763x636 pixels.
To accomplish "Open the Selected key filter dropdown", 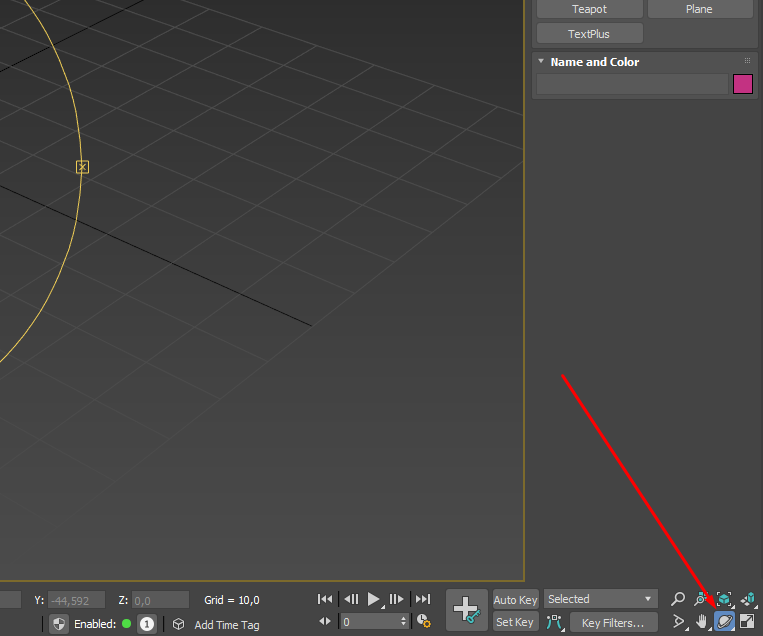I will tap(600, 599).
